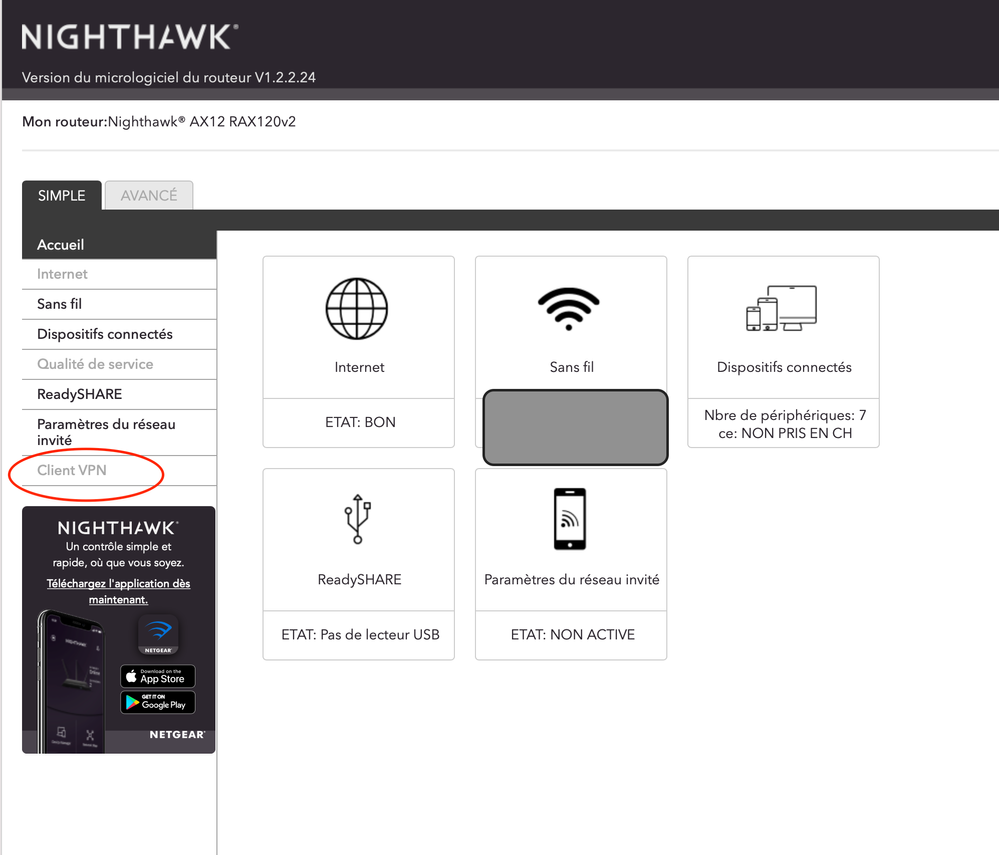This screenshot has width=999, height=855.
Task: Click the Téléchargez l'application dès maintenant link
Action: tap(119, 591)
